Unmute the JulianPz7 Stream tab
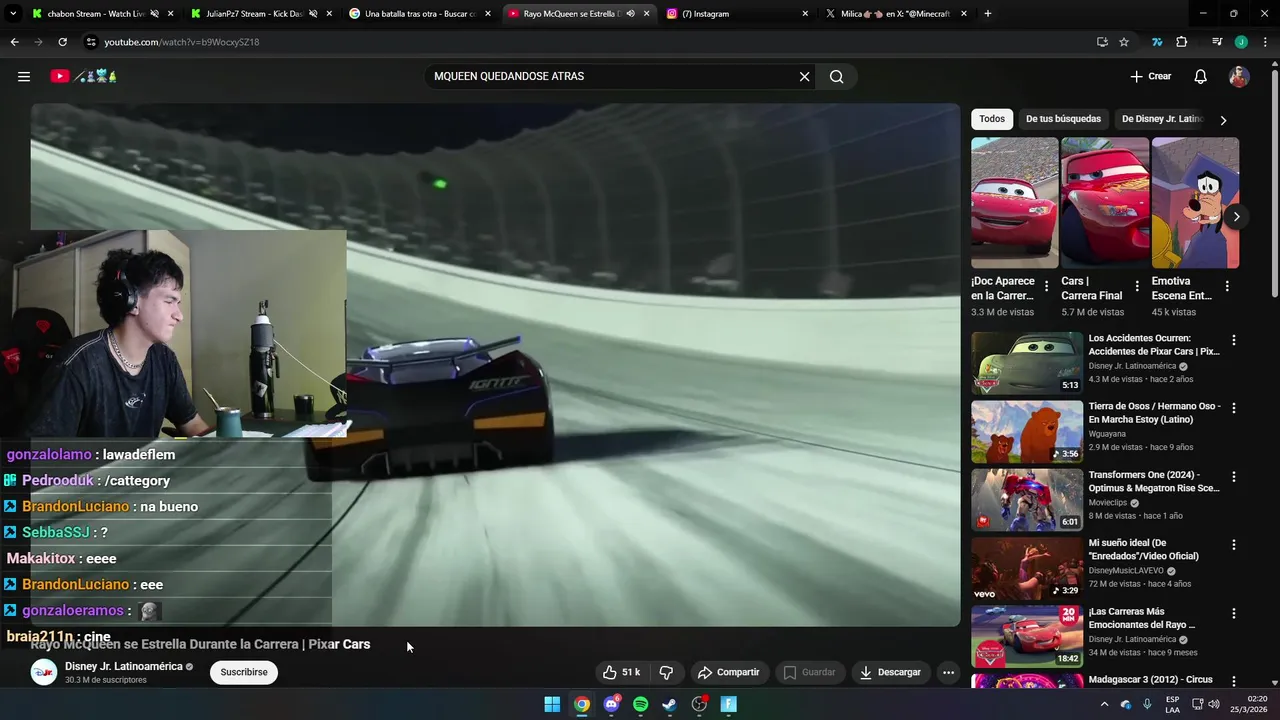The height and width of the screenshot is (720, 1280). [313, 14]
